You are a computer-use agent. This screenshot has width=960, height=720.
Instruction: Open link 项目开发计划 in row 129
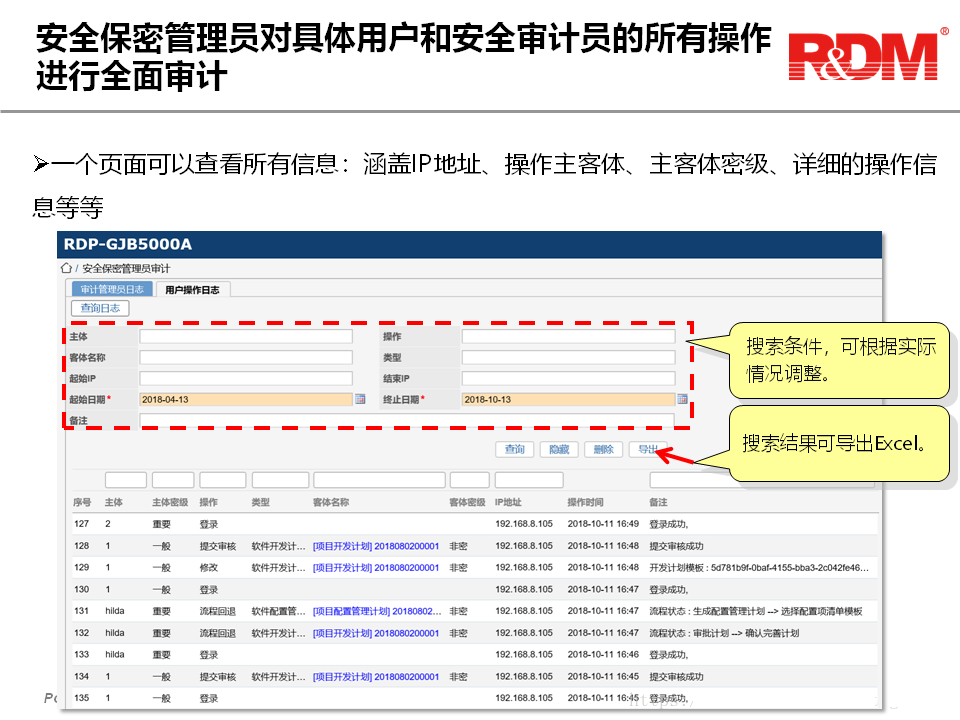tap(376, 568)
